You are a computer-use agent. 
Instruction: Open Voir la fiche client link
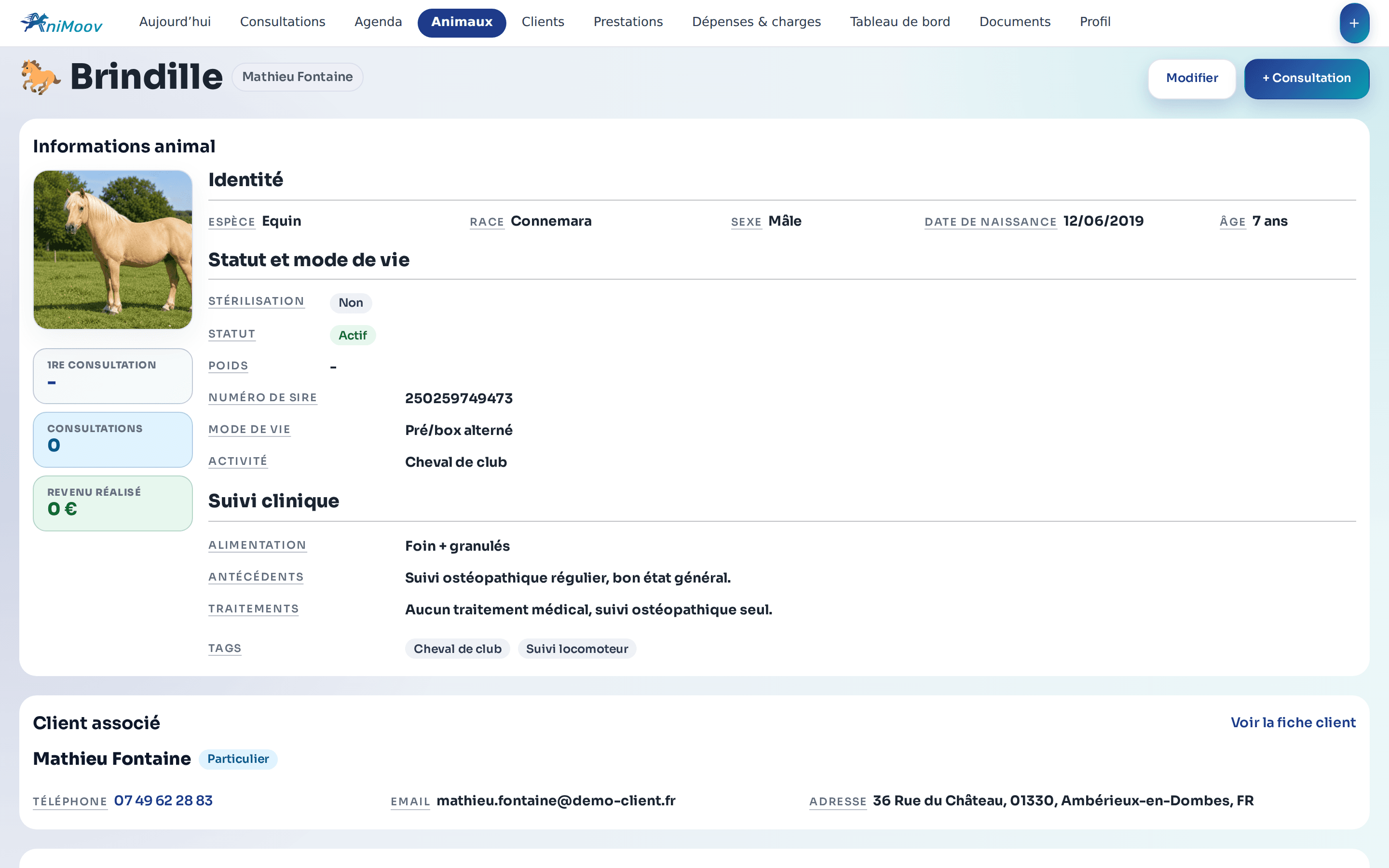1293,722
